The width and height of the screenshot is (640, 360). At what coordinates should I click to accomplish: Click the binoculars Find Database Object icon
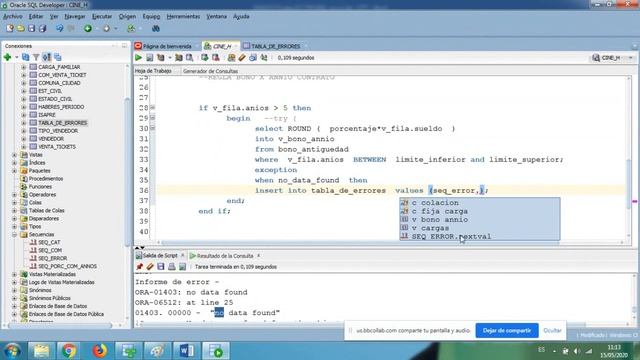156,29
